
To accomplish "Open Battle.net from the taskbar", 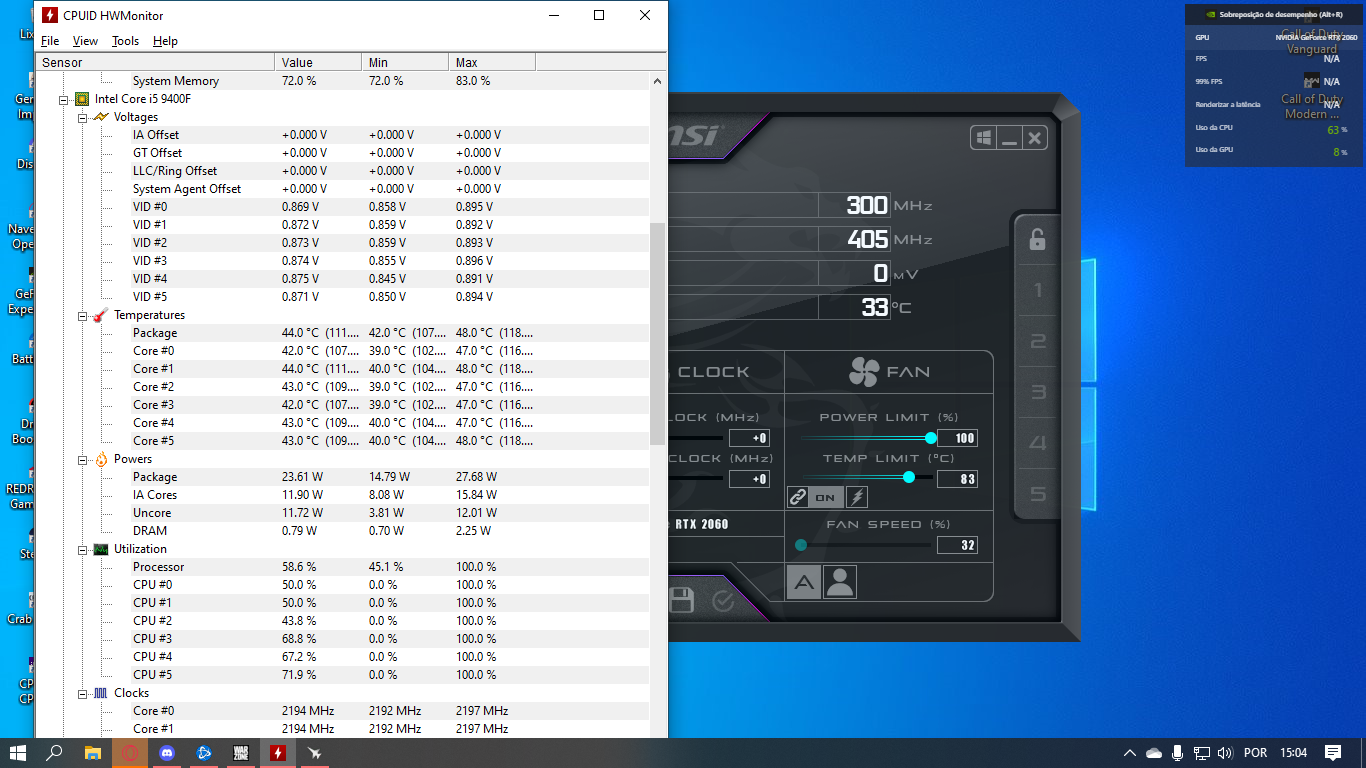I will click(203, 753).
